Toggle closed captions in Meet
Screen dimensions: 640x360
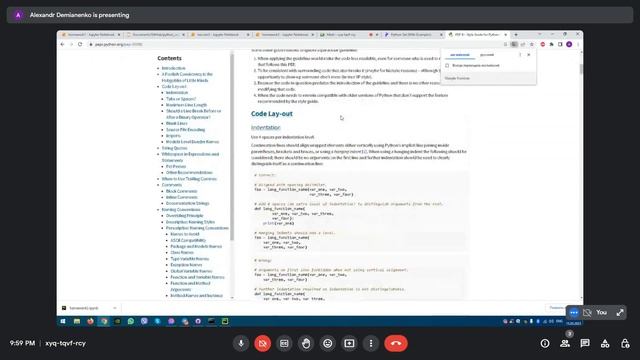tap(284, 343)
